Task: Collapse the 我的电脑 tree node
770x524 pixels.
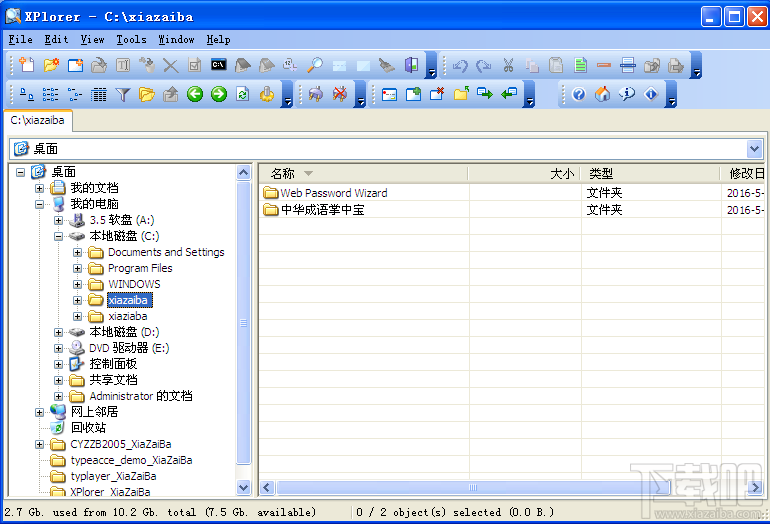Action: (39, 204)
